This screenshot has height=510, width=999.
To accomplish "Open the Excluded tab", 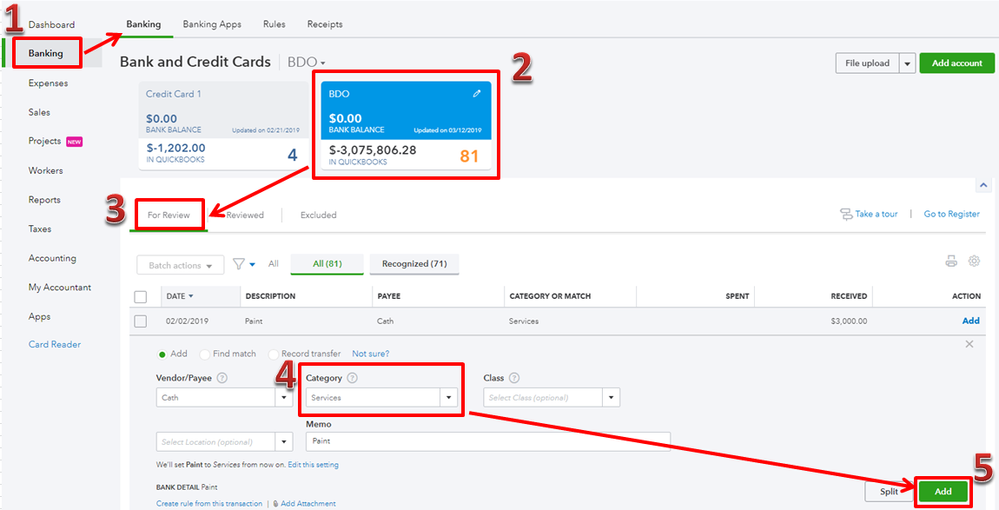I will point(319,215).
